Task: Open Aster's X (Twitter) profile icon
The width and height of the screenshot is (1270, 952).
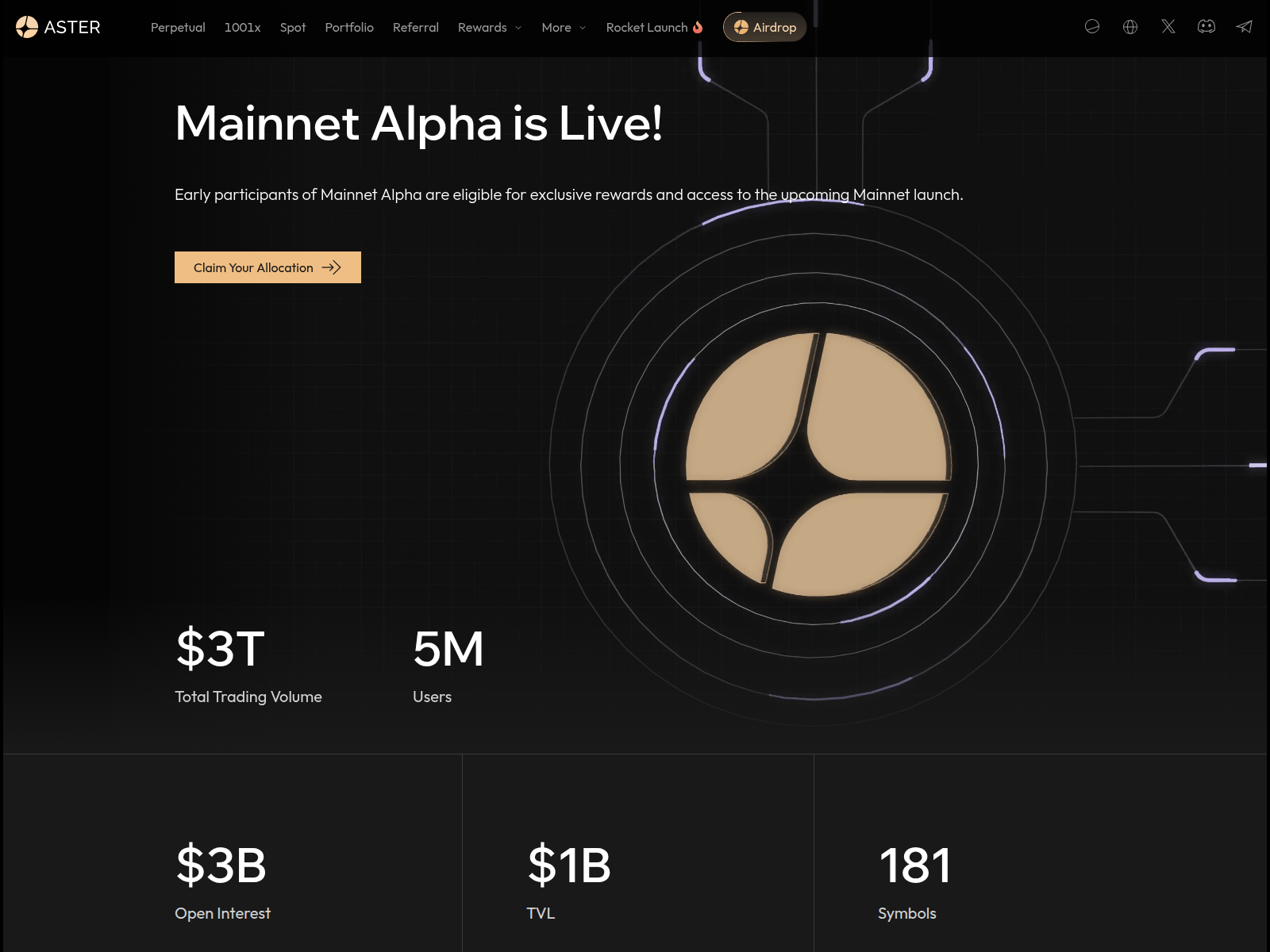Action: 1168,27
